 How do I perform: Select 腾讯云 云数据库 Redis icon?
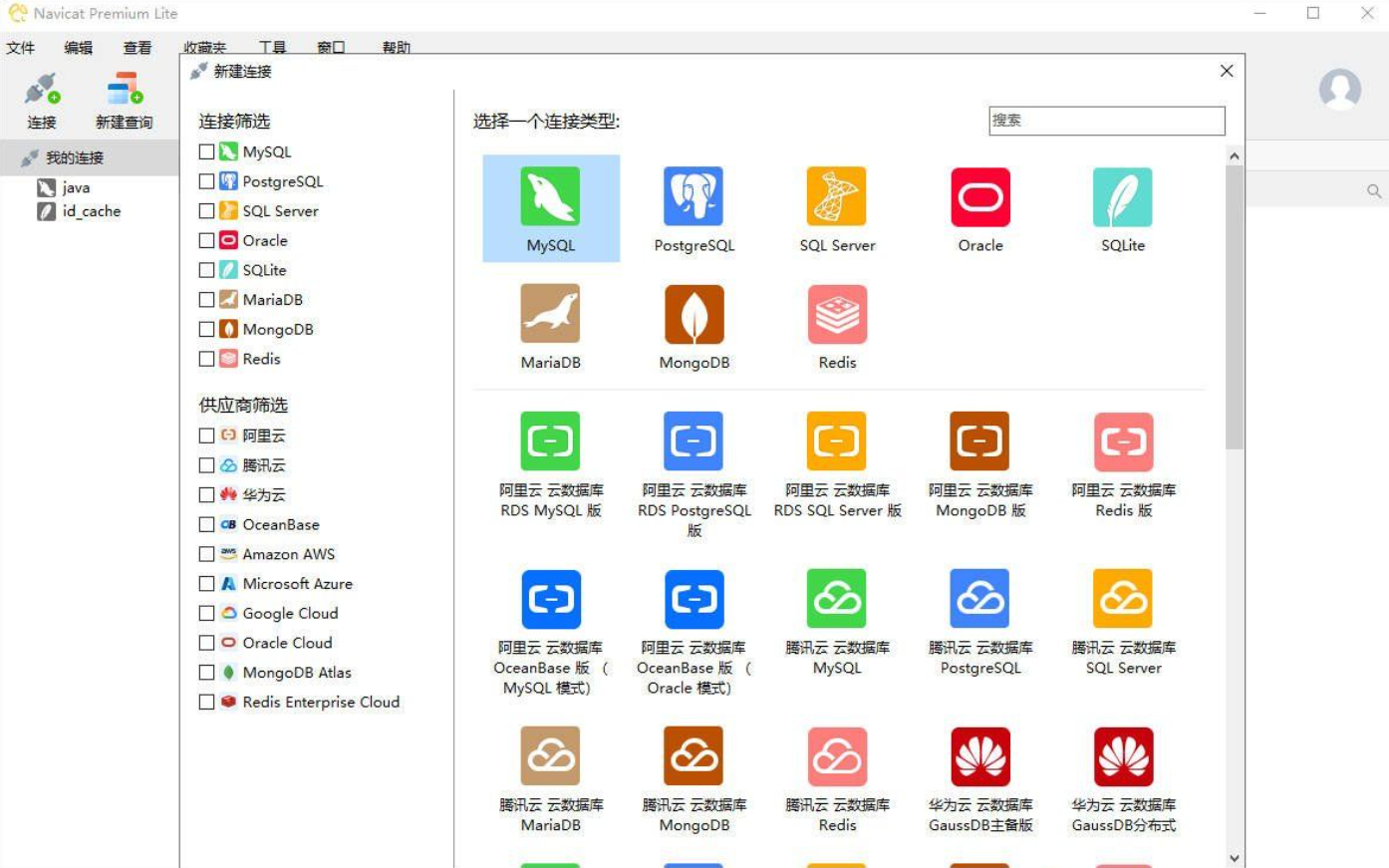(837, 756)
